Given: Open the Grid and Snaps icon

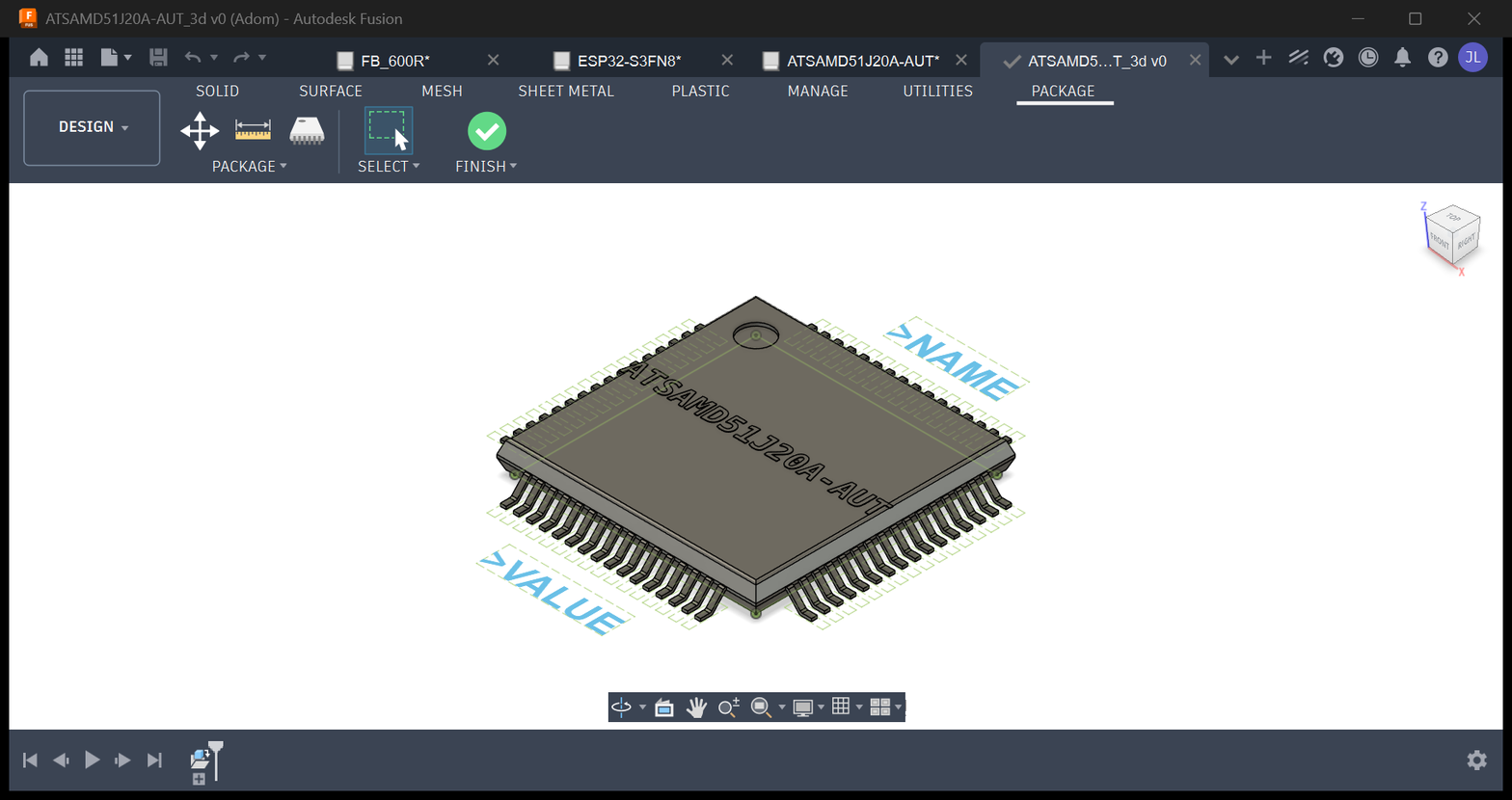Looking at the screenshot, I should point(841,707).
